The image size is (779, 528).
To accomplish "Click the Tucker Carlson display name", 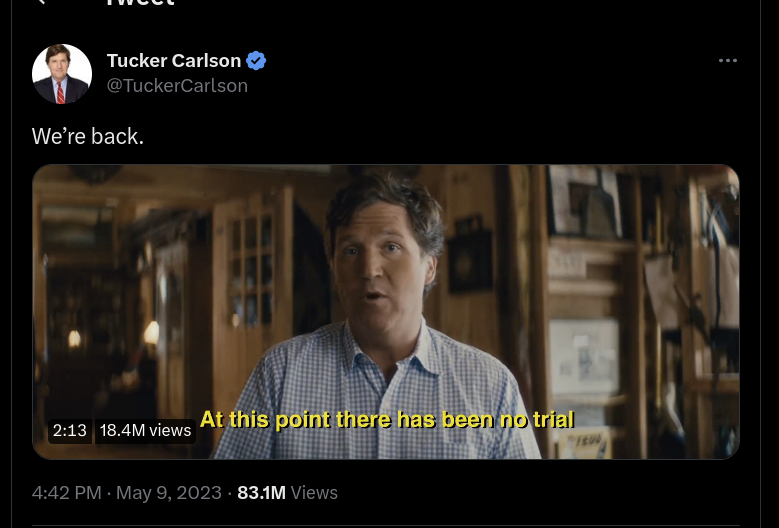I will pyautogui.click(x=174, y=61).
